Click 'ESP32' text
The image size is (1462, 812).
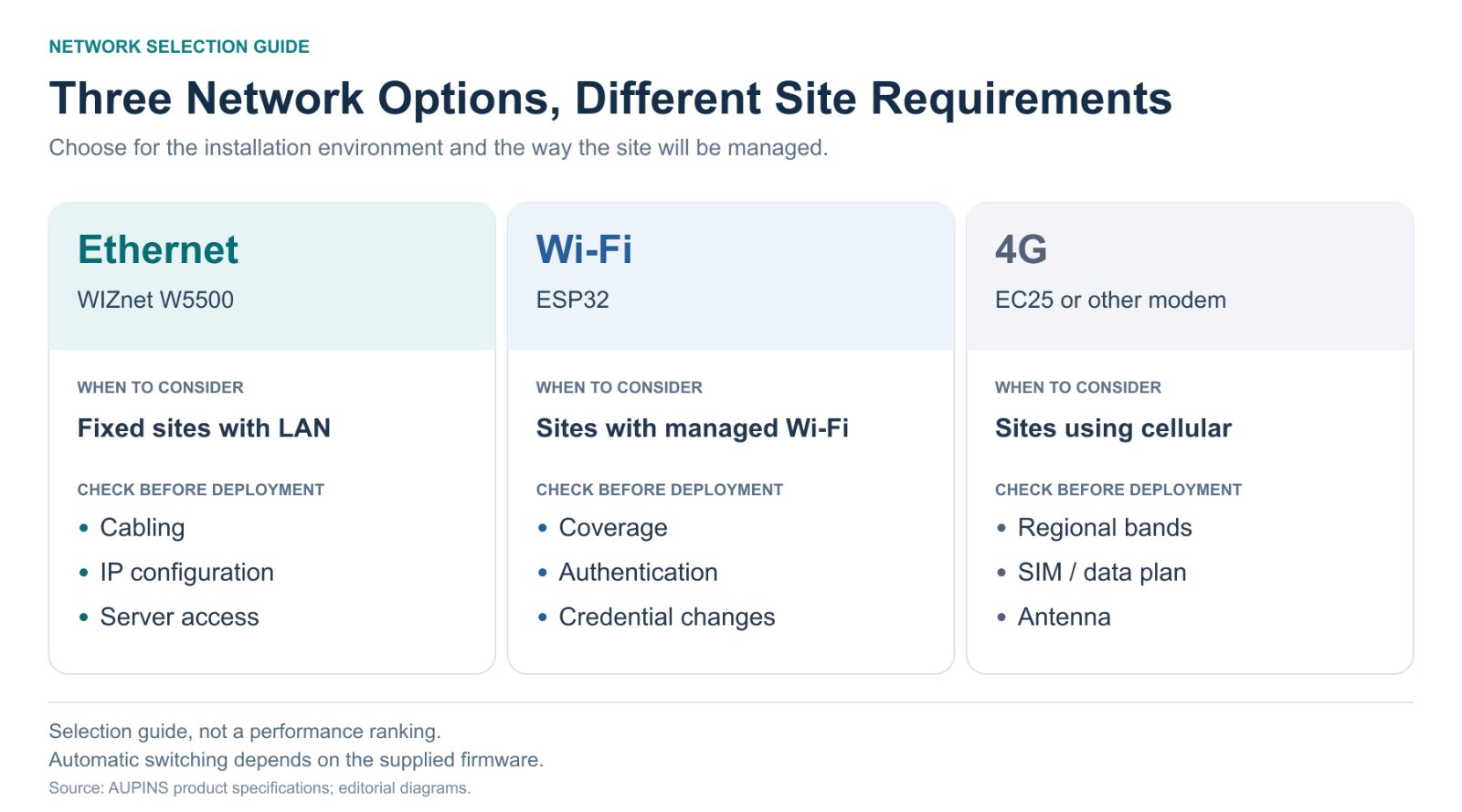(x=573, y=300)
